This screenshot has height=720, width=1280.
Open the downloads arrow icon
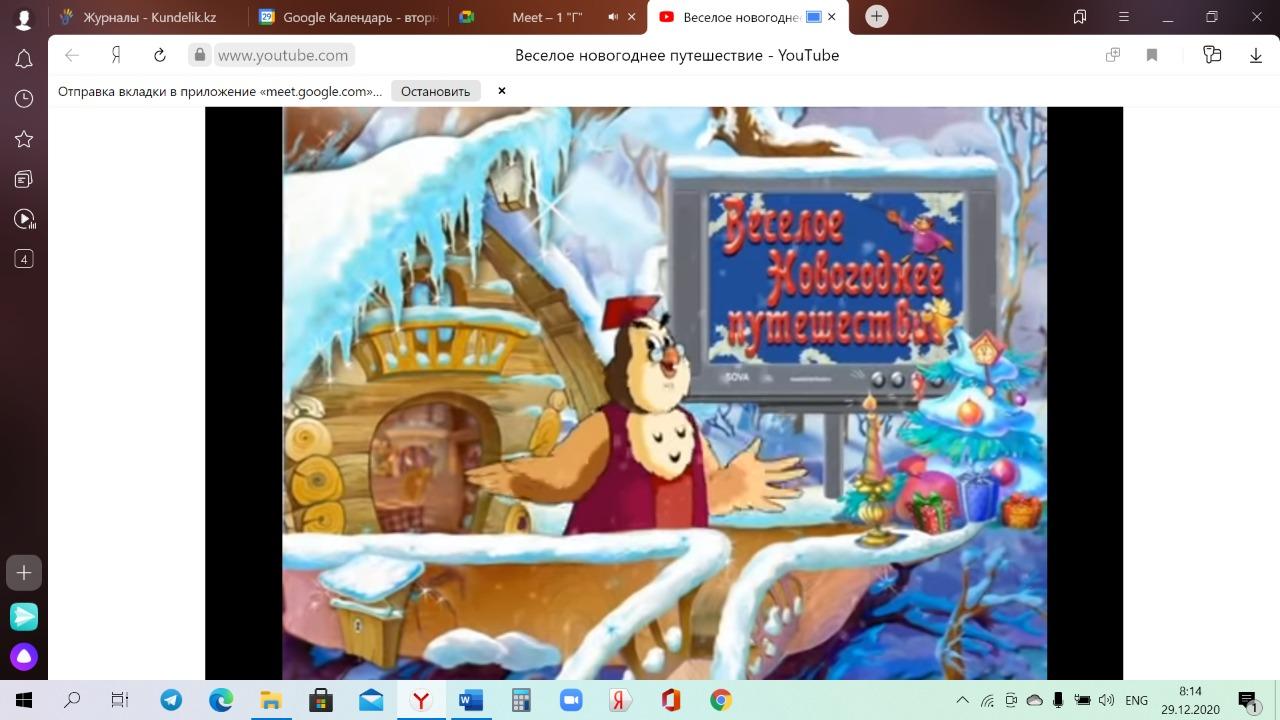(x=1256, y=55)
